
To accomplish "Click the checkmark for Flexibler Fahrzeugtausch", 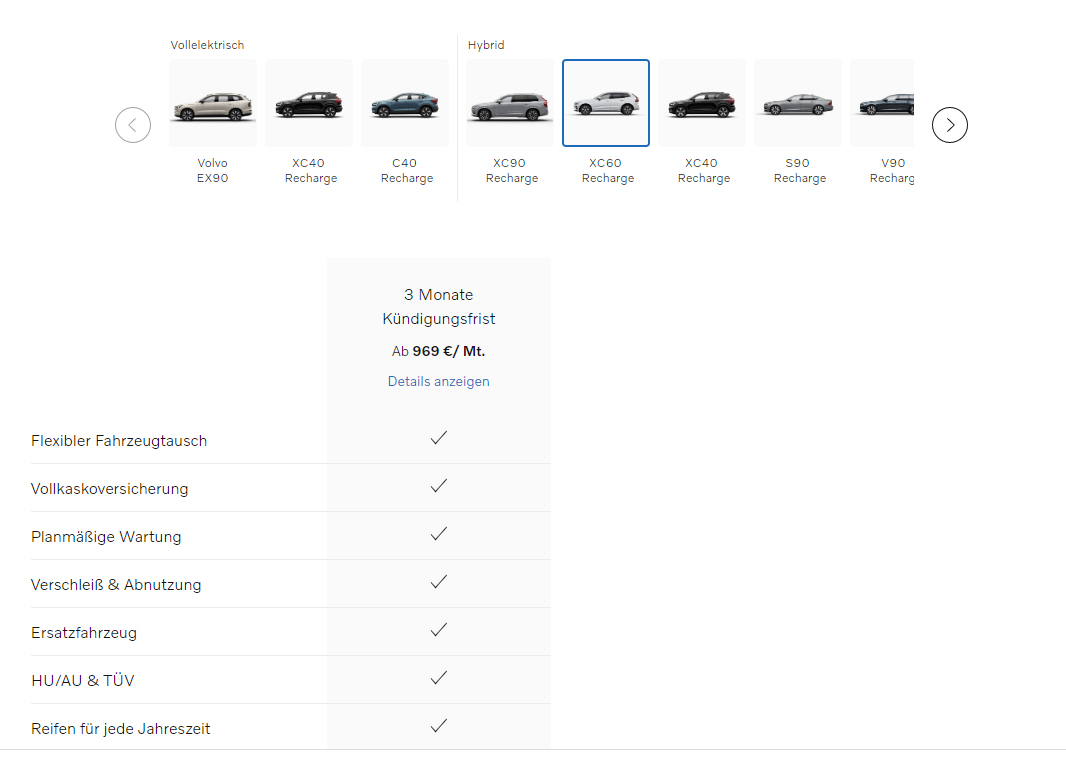I will (x=439, y=438).
